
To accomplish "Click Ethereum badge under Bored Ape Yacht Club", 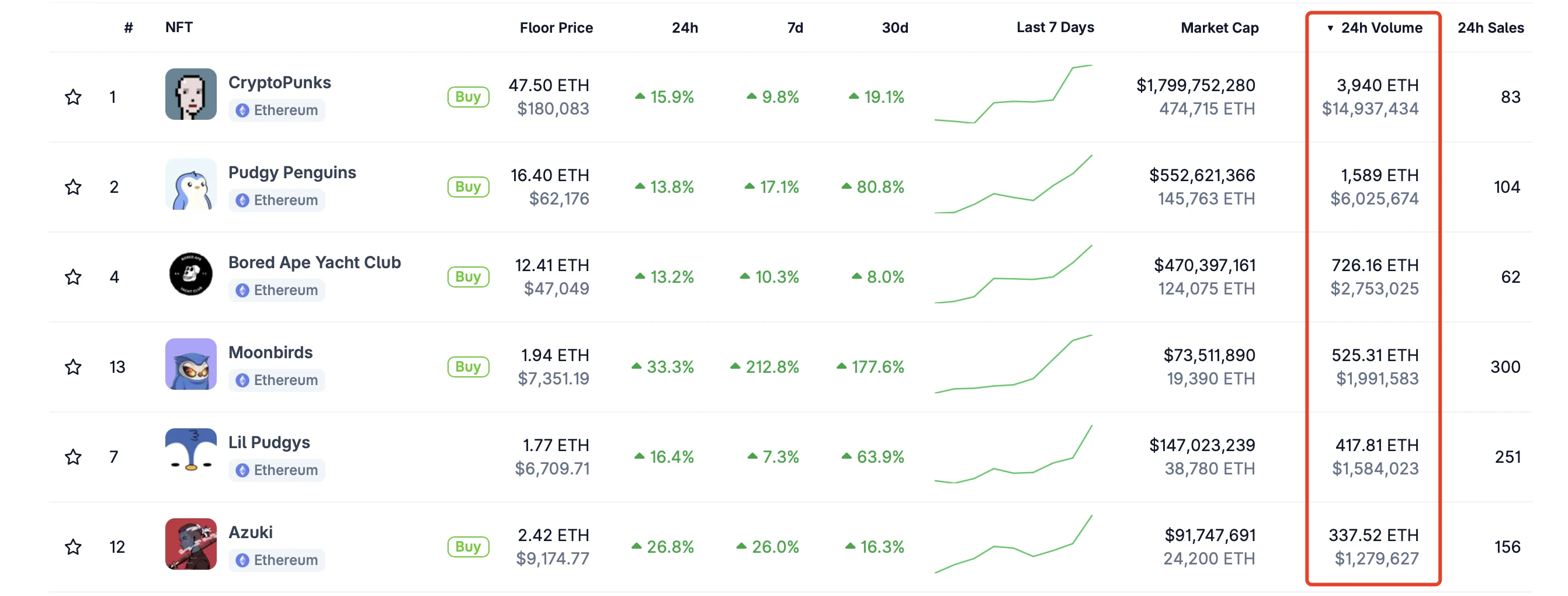I will point(276,290).
